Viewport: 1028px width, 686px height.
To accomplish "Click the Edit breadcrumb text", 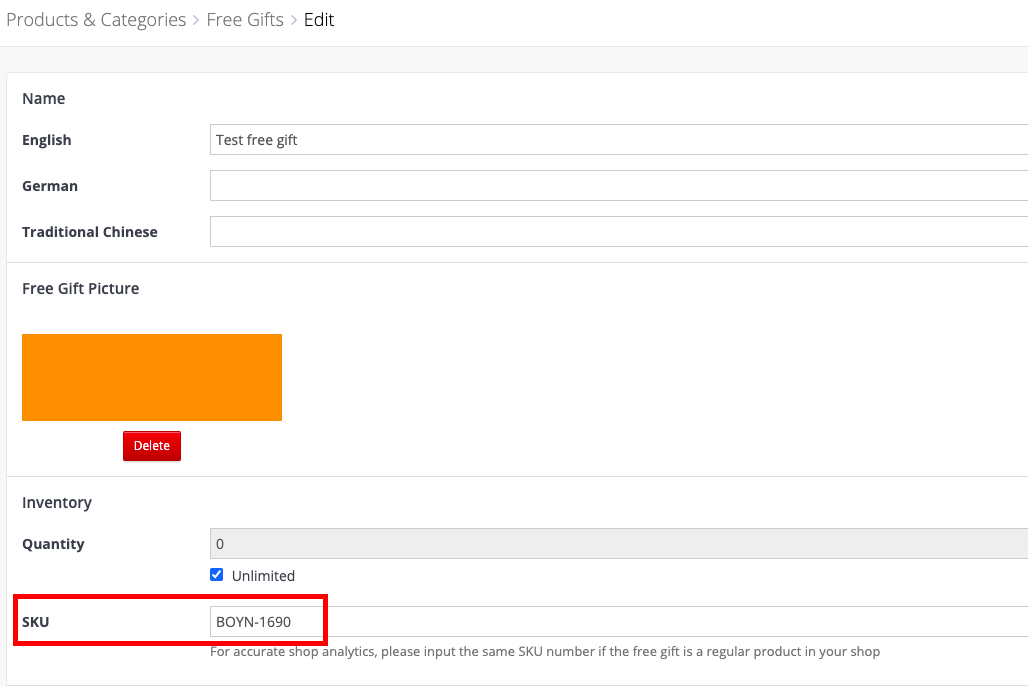I will click(319, 20).
